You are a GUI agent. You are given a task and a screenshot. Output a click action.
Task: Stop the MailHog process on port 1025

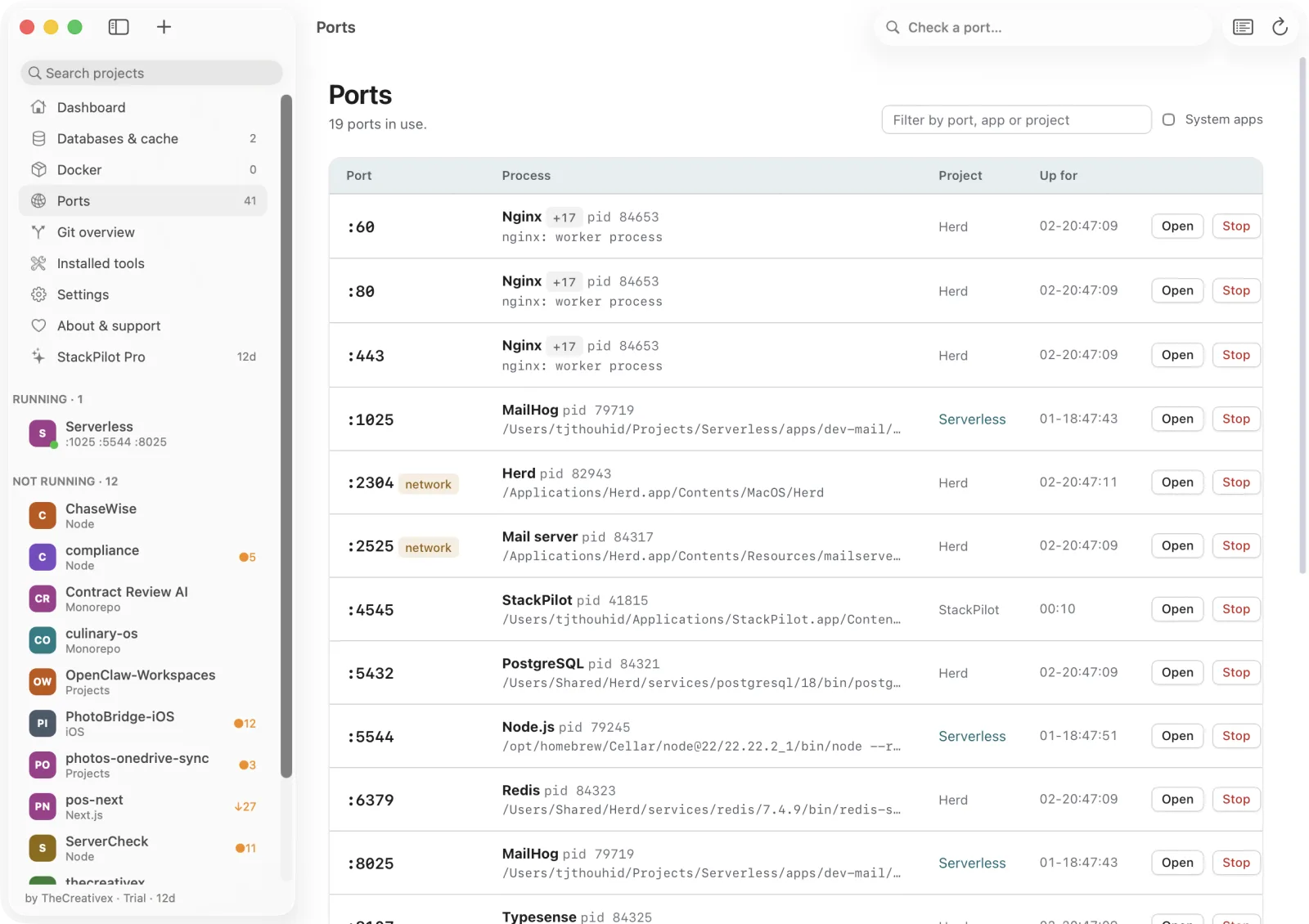pos(1236,419)
